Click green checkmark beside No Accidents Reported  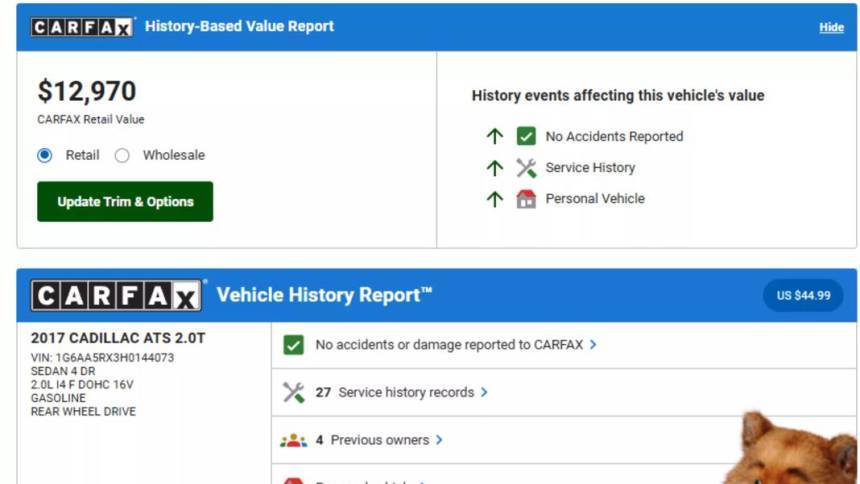coord(526,136)
